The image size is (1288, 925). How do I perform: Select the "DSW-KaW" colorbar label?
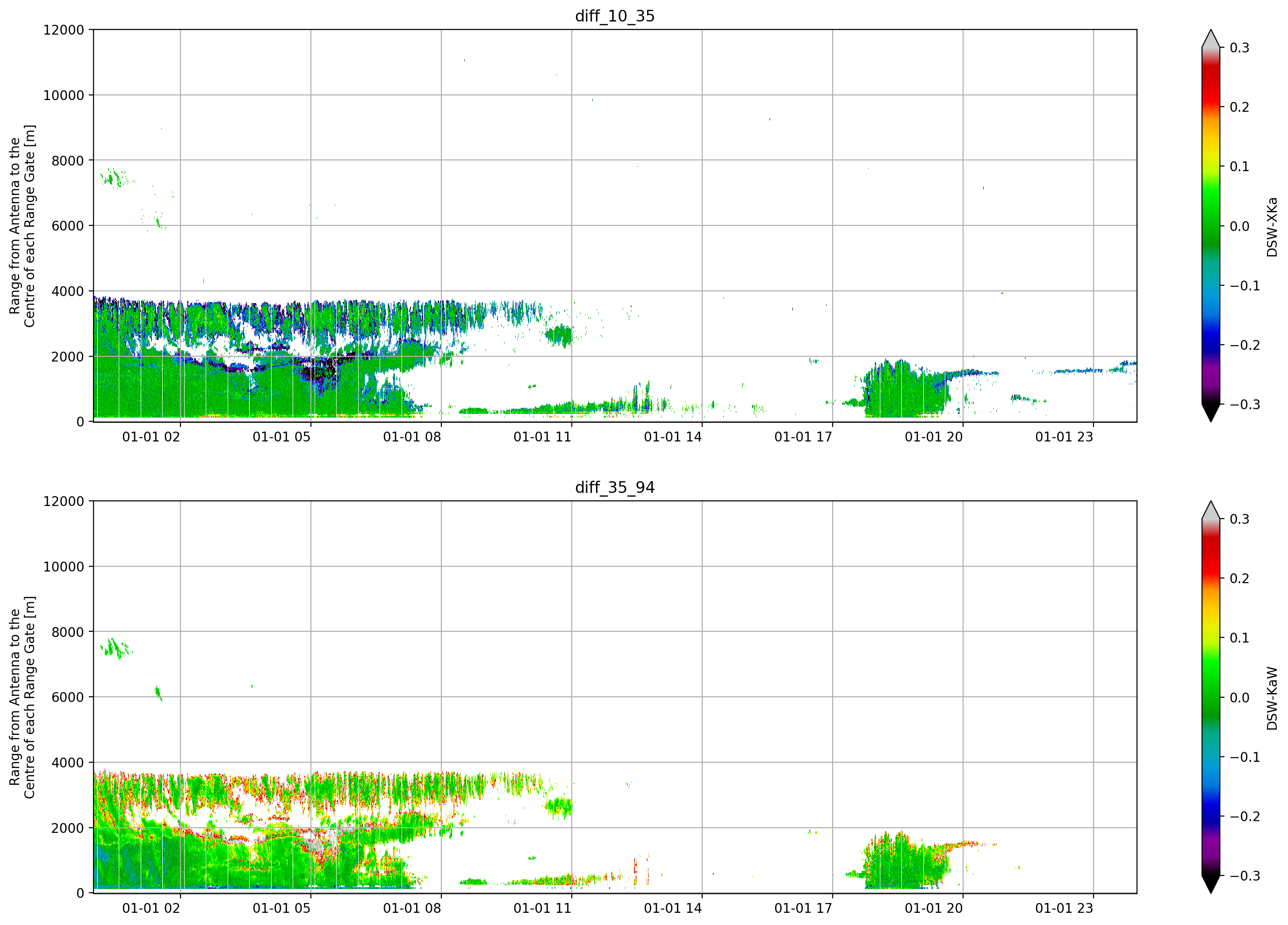click(1272, 698)
